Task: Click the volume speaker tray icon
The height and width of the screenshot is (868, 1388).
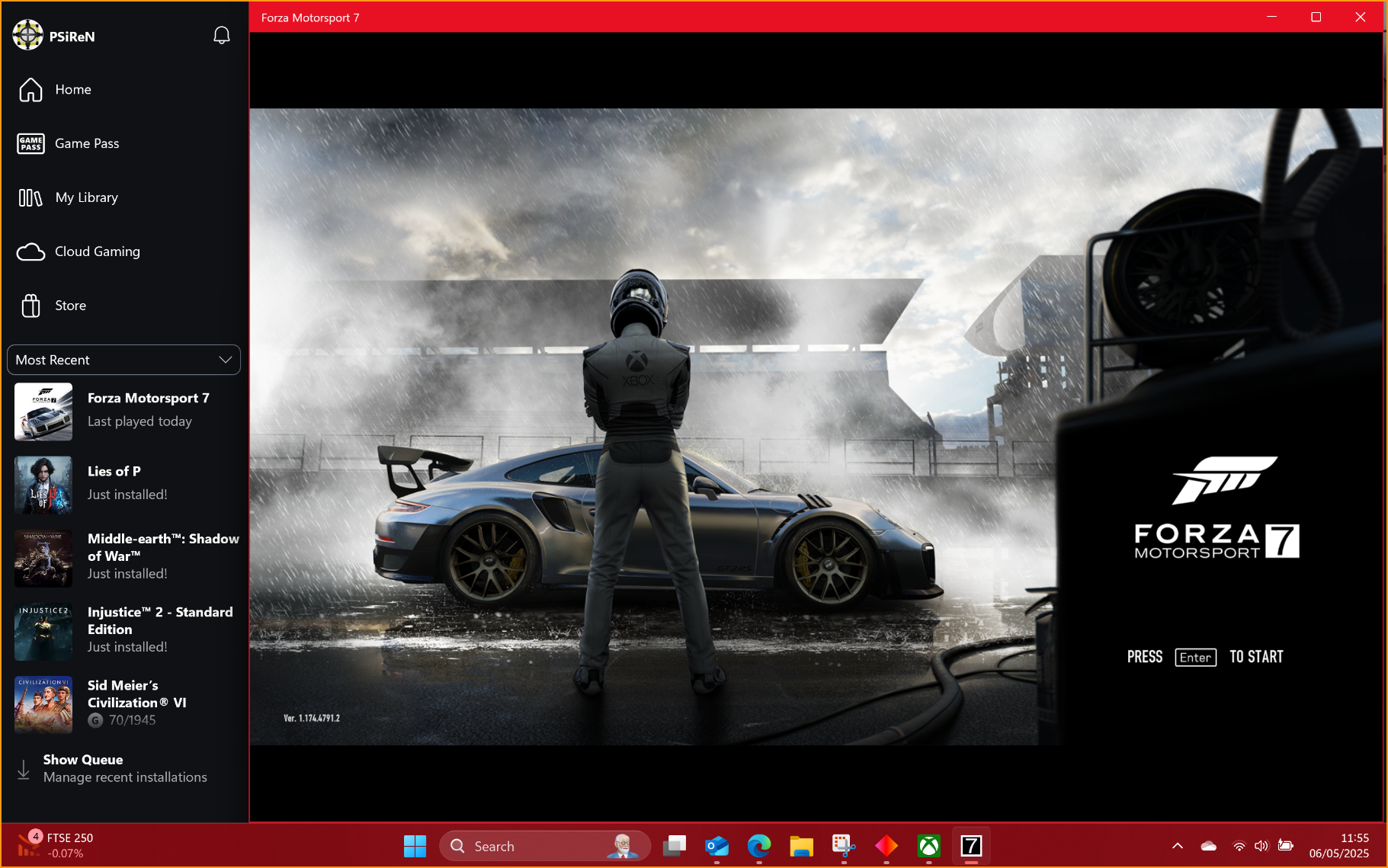Action: pyautogui.click(x=1261, y=846)
